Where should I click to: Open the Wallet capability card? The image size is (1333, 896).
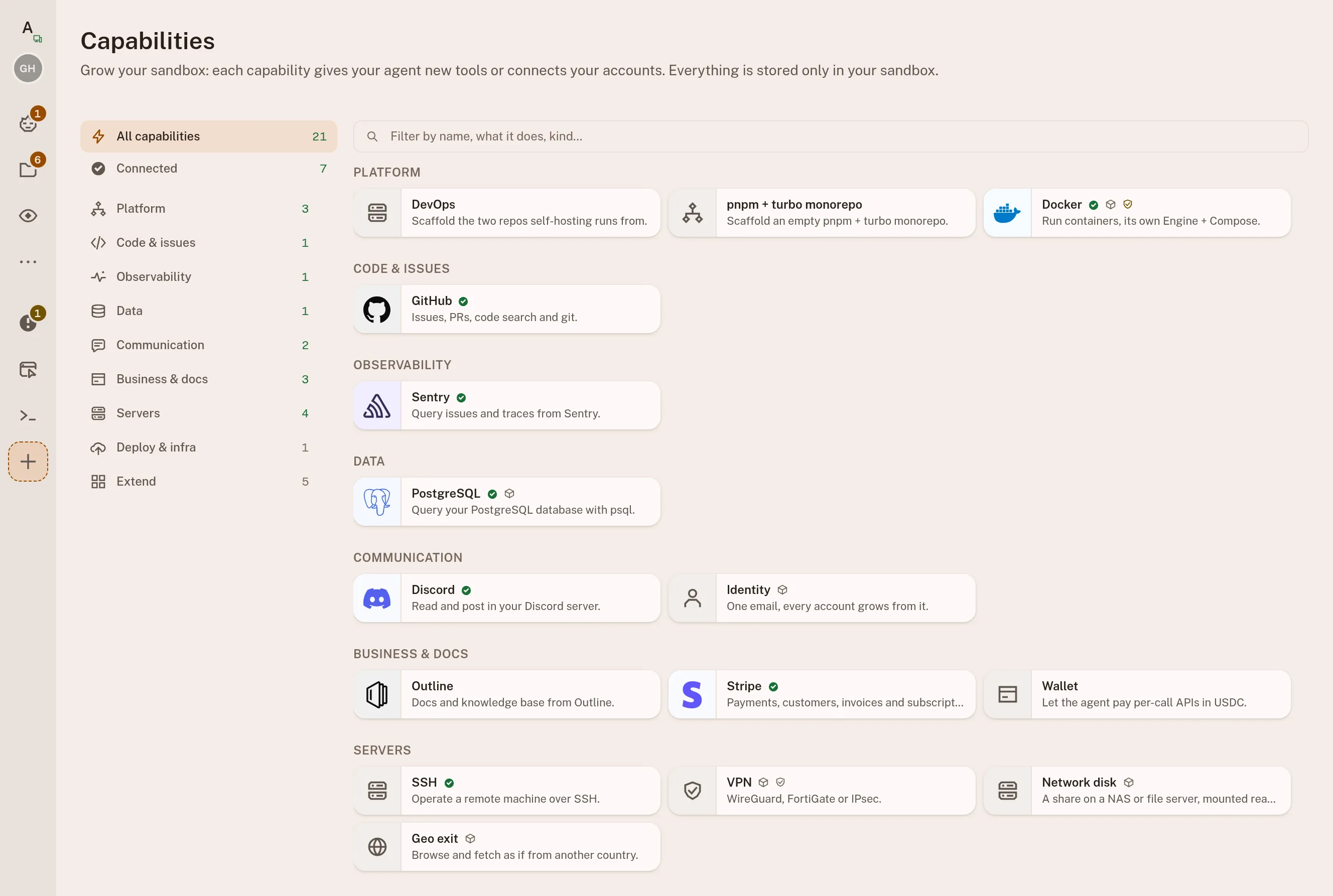tap(1137, 695)
